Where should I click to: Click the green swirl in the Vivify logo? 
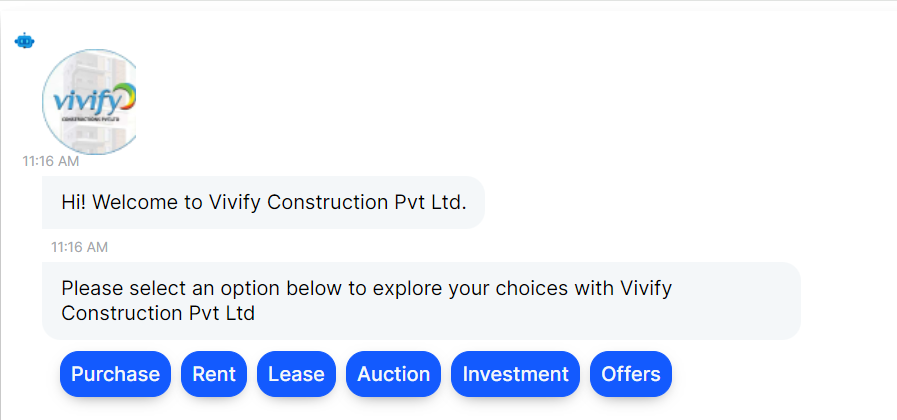(x=127, y=99)
